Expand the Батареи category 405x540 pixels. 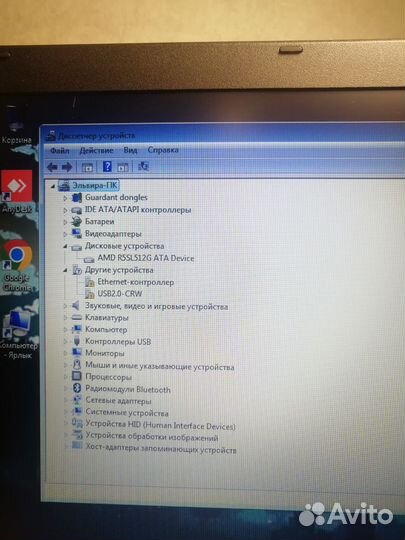tap(65, 222)
